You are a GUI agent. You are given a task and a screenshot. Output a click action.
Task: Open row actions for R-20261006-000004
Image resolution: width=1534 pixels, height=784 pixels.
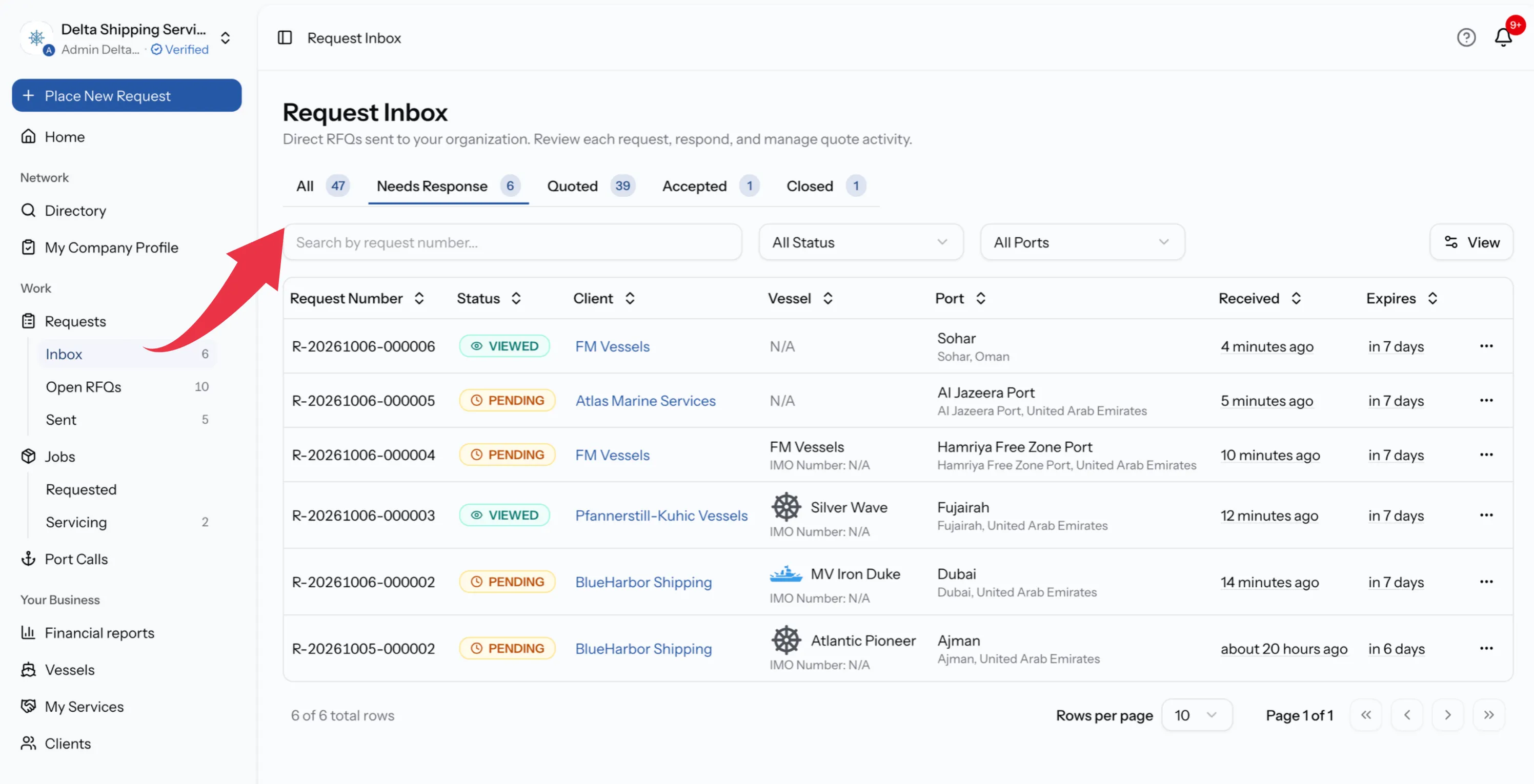[1486, 454]
